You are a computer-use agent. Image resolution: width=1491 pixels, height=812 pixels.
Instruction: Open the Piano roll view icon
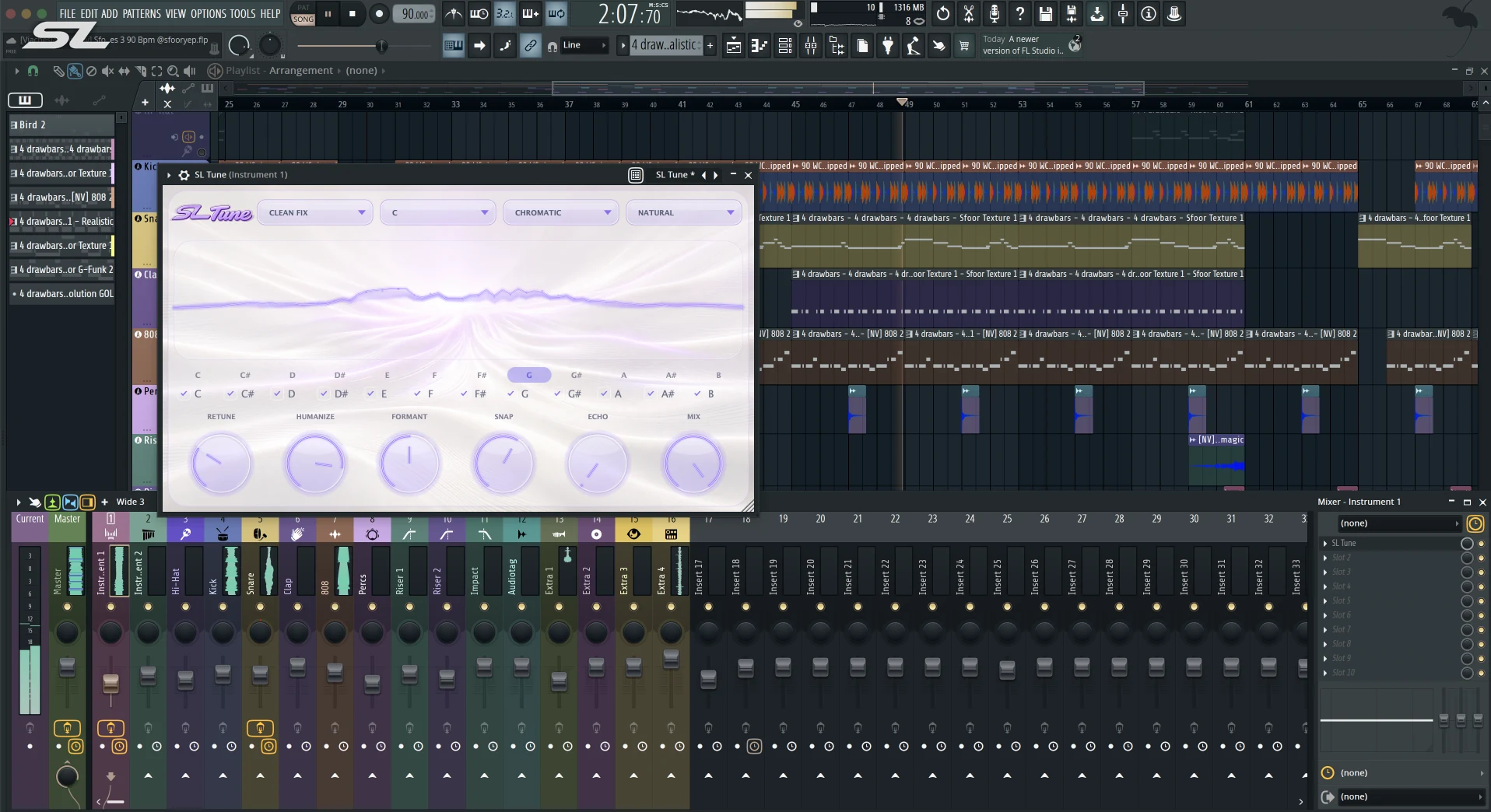click(x=760, y=46)
